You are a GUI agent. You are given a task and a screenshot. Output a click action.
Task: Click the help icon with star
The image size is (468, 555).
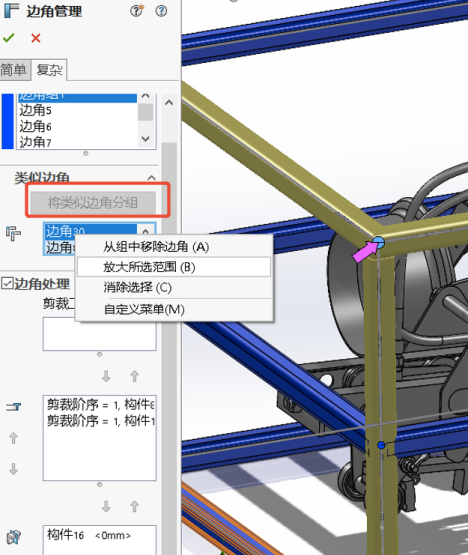point(137,11)
